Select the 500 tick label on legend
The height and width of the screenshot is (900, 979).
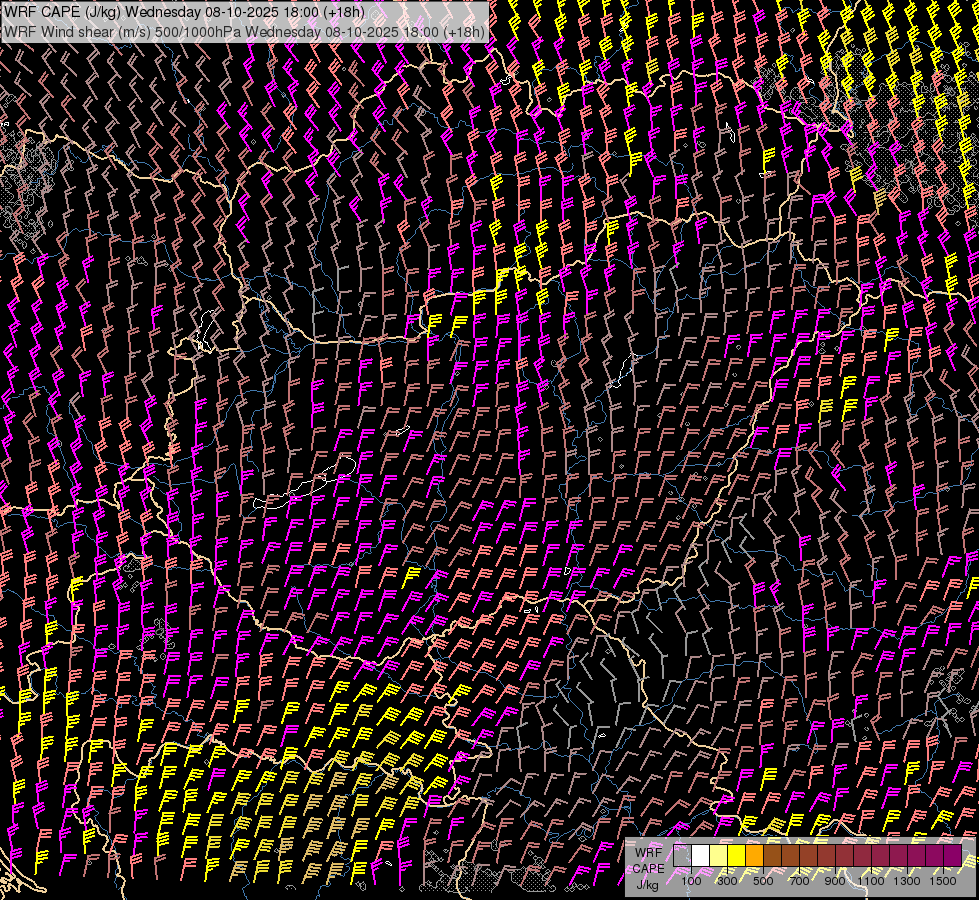pos(763,880)
